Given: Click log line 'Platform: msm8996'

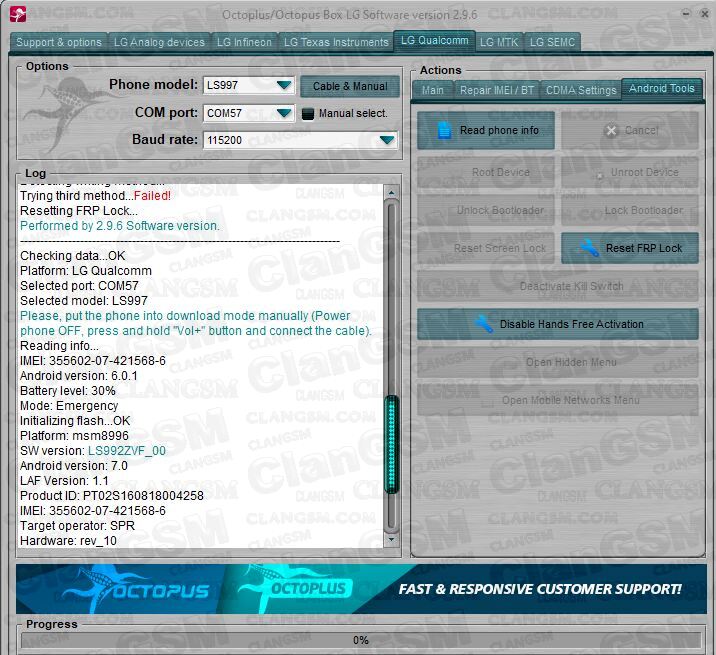Looking at the screenshot, I should tap(74, 436).
